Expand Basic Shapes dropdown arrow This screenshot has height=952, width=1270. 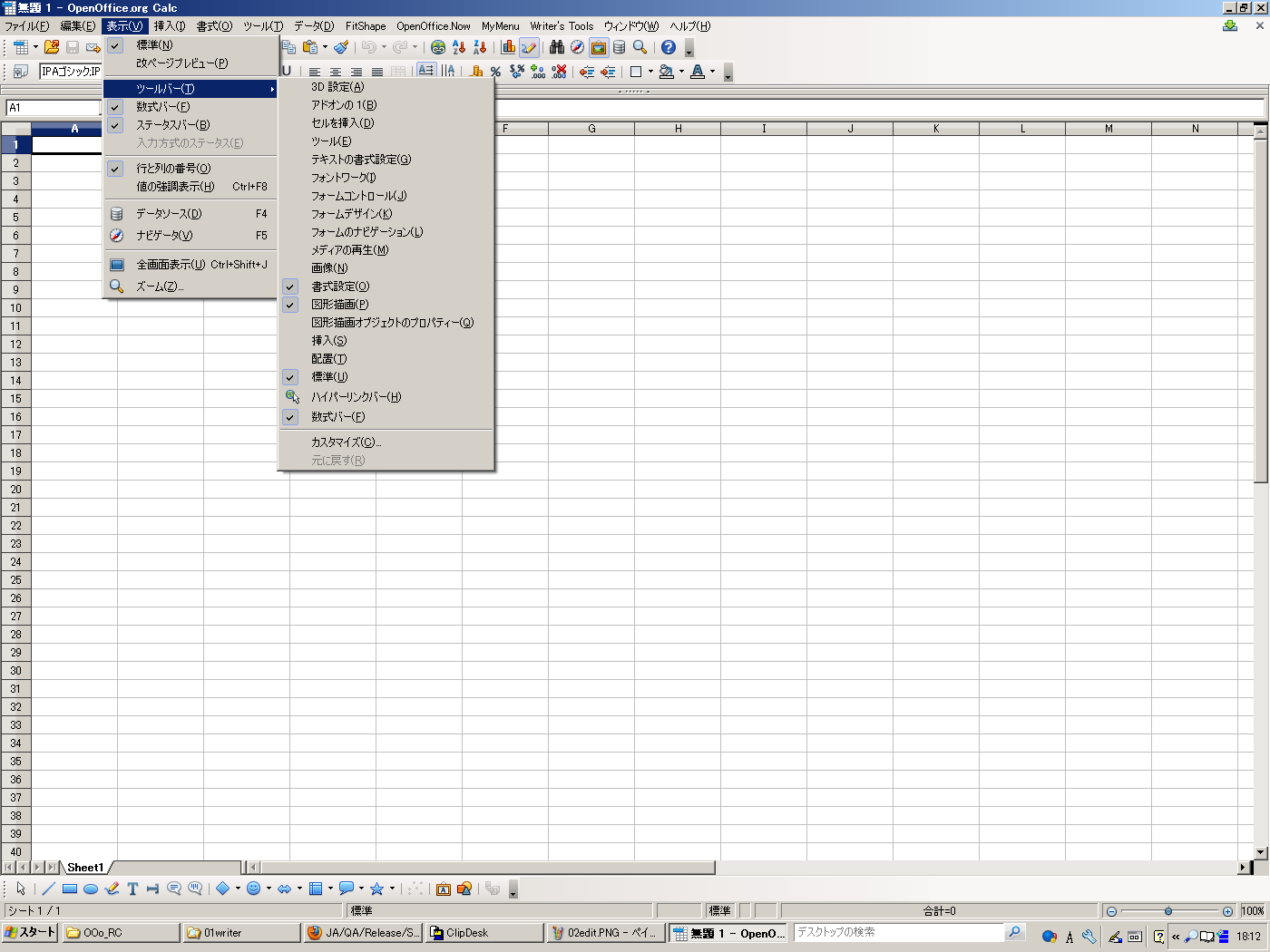click(238, 889)
